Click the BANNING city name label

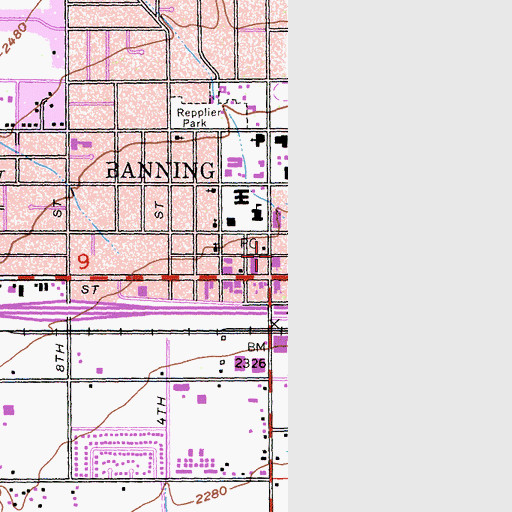[161, 170]
